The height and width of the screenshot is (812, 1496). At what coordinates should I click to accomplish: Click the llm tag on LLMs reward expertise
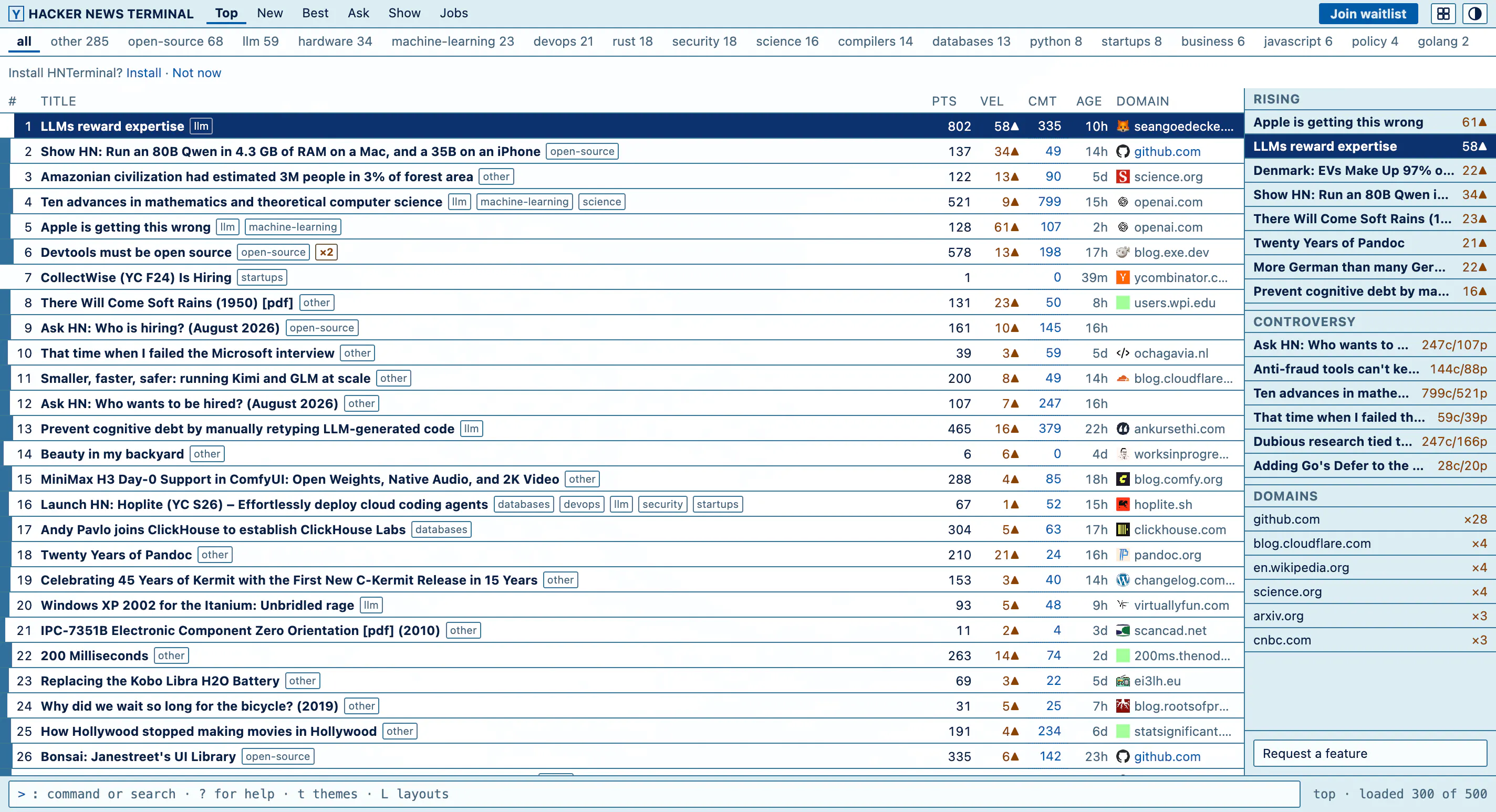coord(201,126)
